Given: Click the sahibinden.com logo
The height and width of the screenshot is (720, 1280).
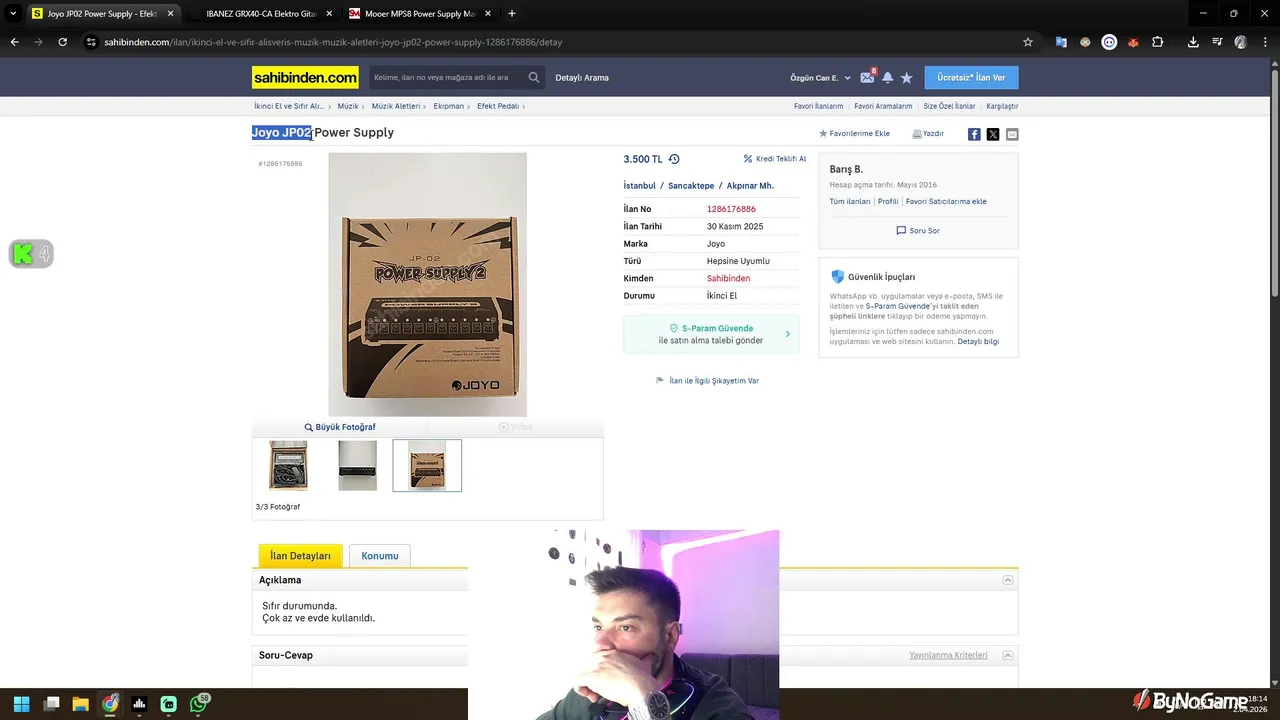Looking at the screenshot, I should 305,77.
